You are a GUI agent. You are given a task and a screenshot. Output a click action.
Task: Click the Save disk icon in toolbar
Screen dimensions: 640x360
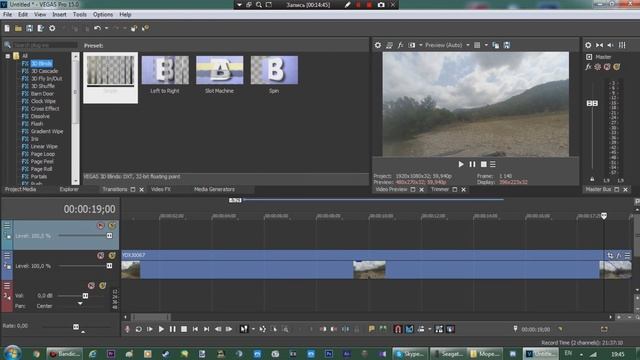(29, 29)
